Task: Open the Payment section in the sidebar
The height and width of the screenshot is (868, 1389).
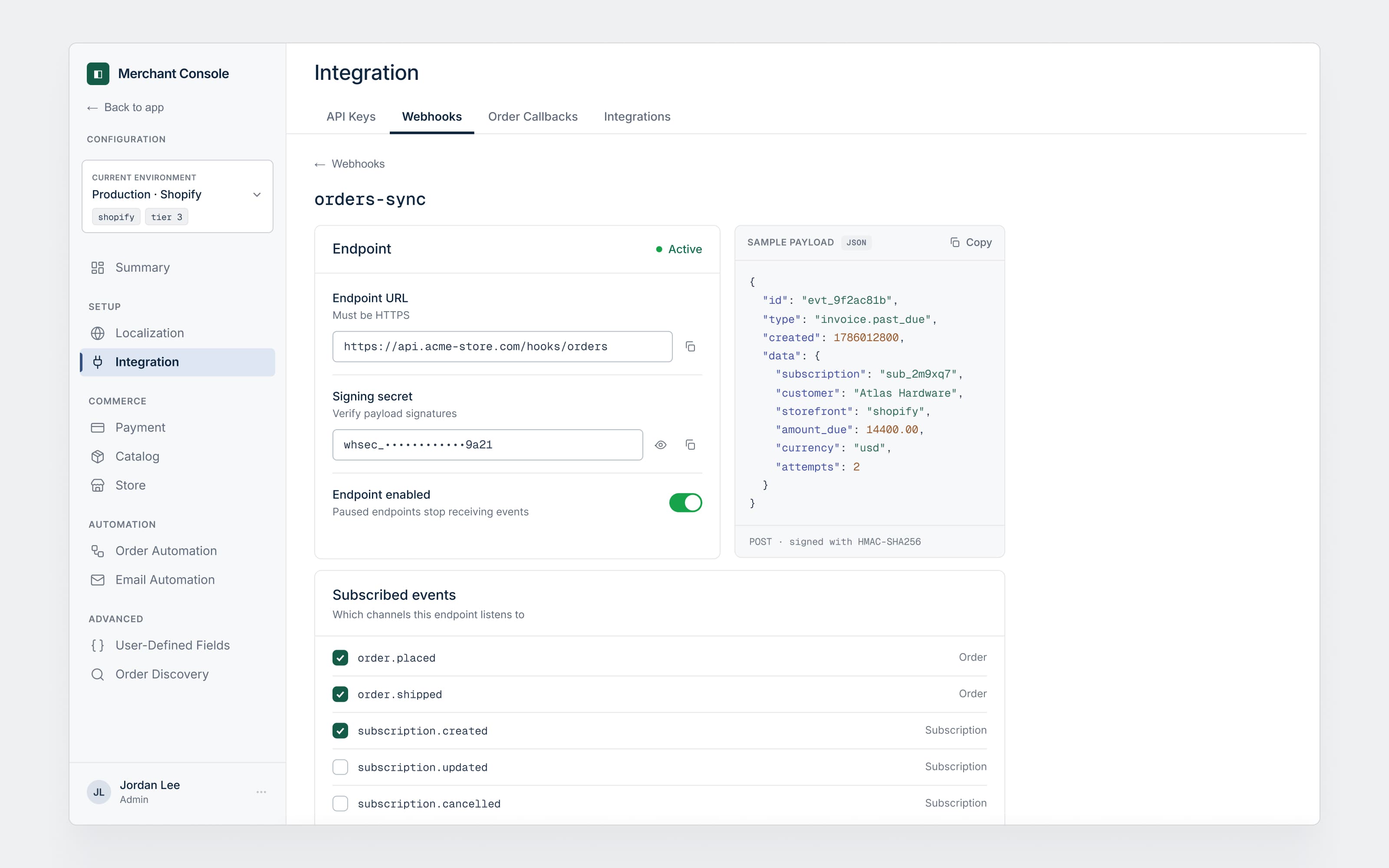Action: click(178, 427)
